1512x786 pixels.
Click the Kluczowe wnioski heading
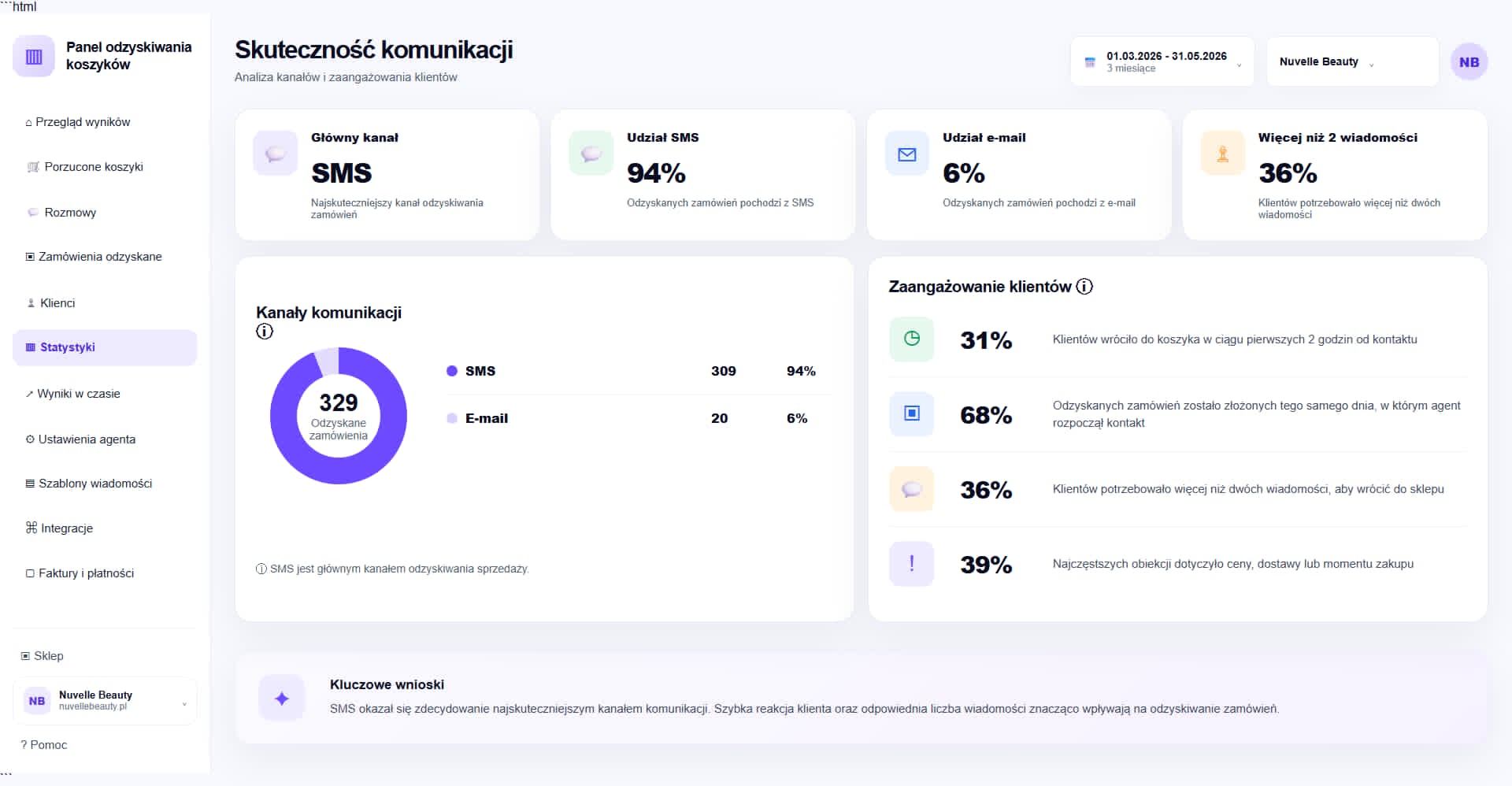tap(387, 684)
